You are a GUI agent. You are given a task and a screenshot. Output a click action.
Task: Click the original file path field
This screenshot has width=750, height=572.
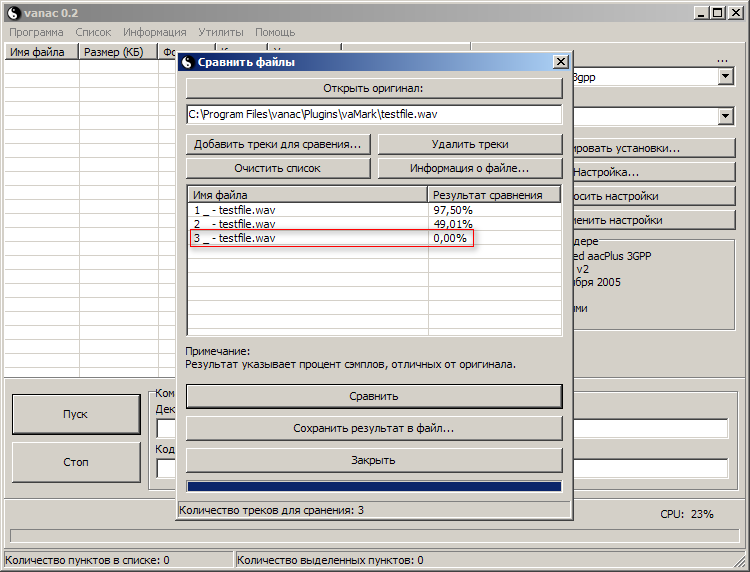coord(374,115)
